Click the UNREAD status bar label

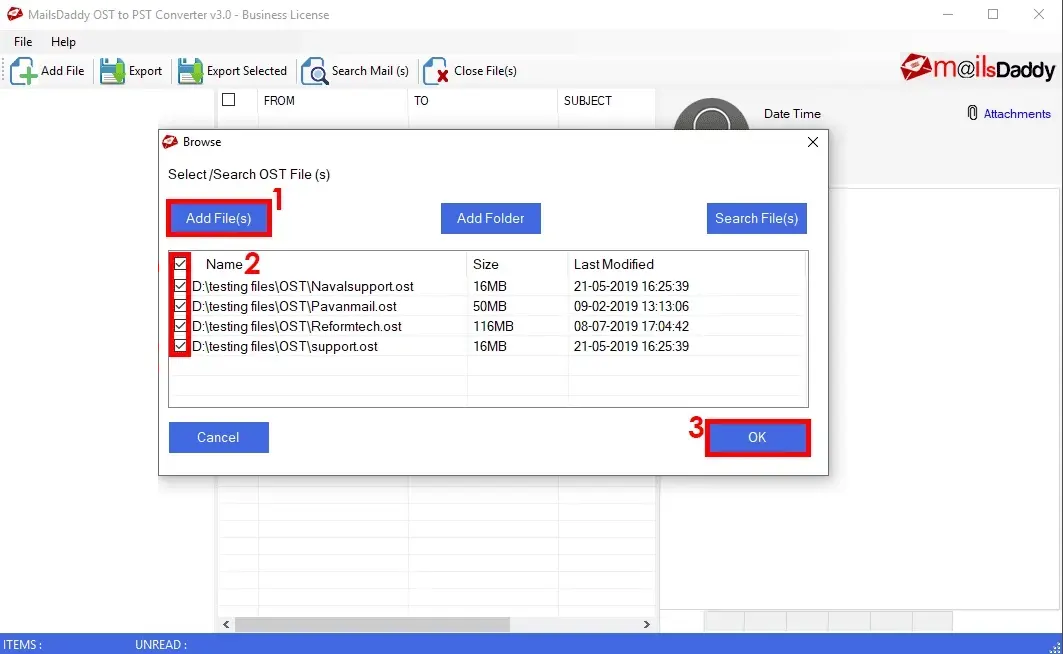[x=161, y=645]
